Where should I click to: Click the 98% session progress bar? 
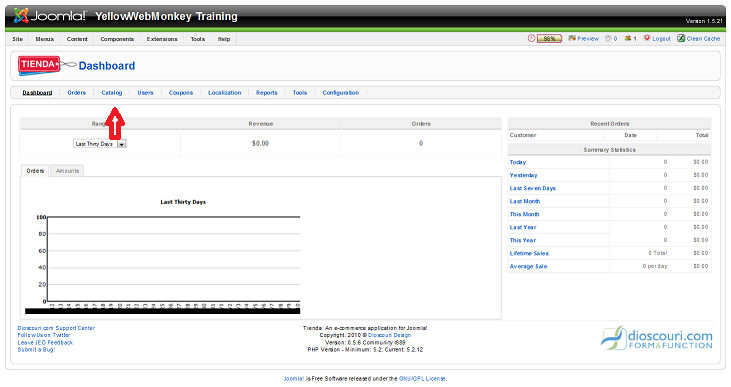pyautogui.click(x=549, y=39)
